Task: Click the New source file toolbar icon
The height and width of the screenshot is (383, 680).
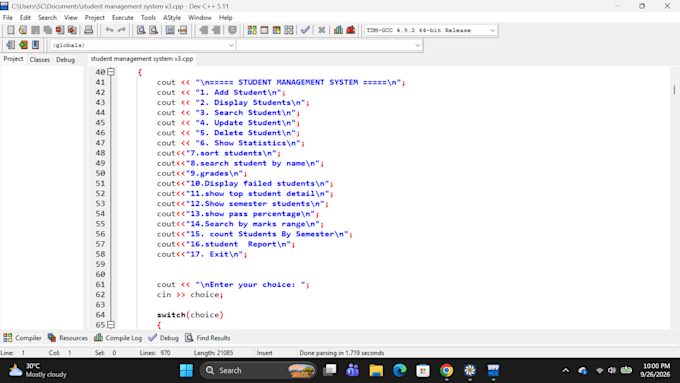Action: tap(11, 30)
